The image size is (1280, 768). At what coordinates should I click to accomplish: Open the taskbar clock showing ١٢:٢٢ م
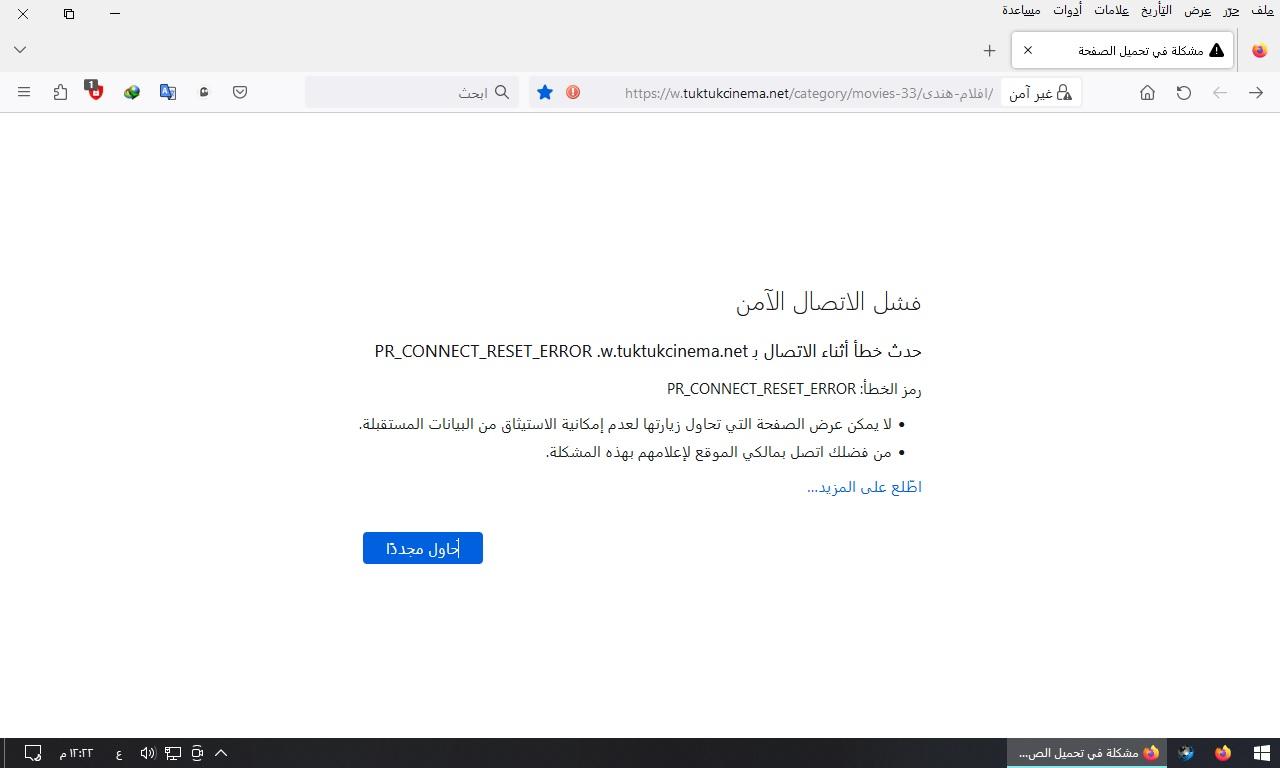click(x=76, y=753)
